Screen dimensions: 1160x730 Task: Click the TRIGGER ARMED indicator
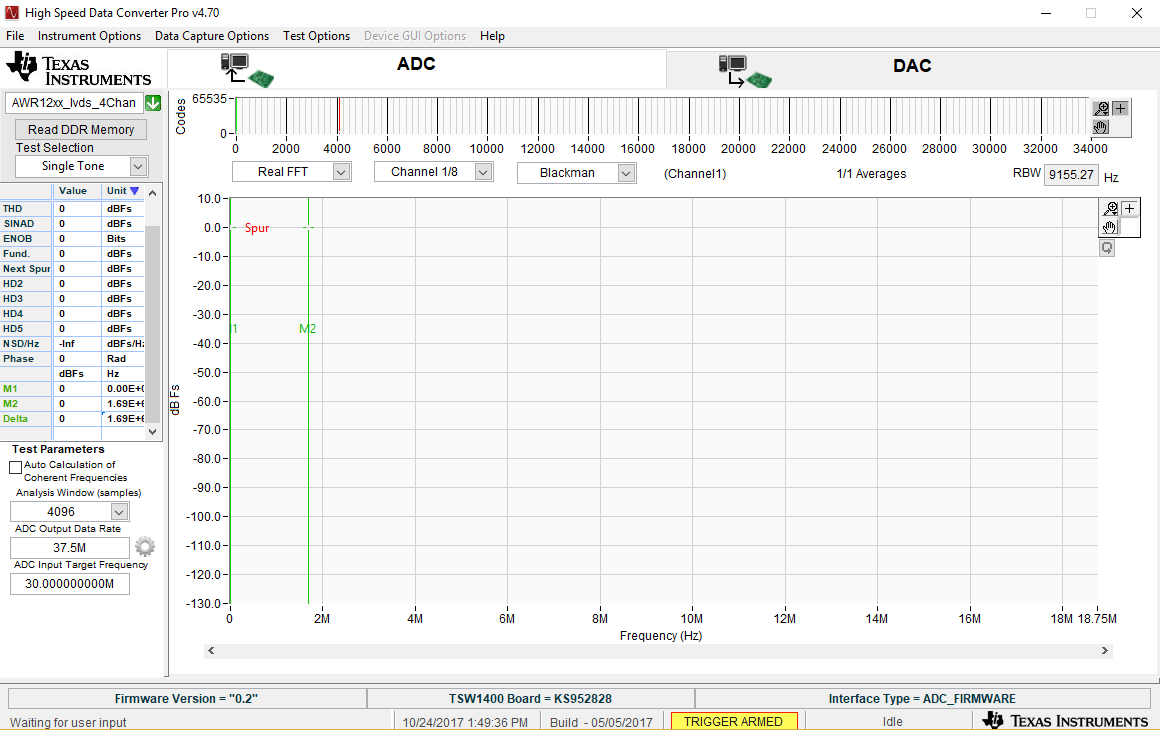(x=733, y=721)
